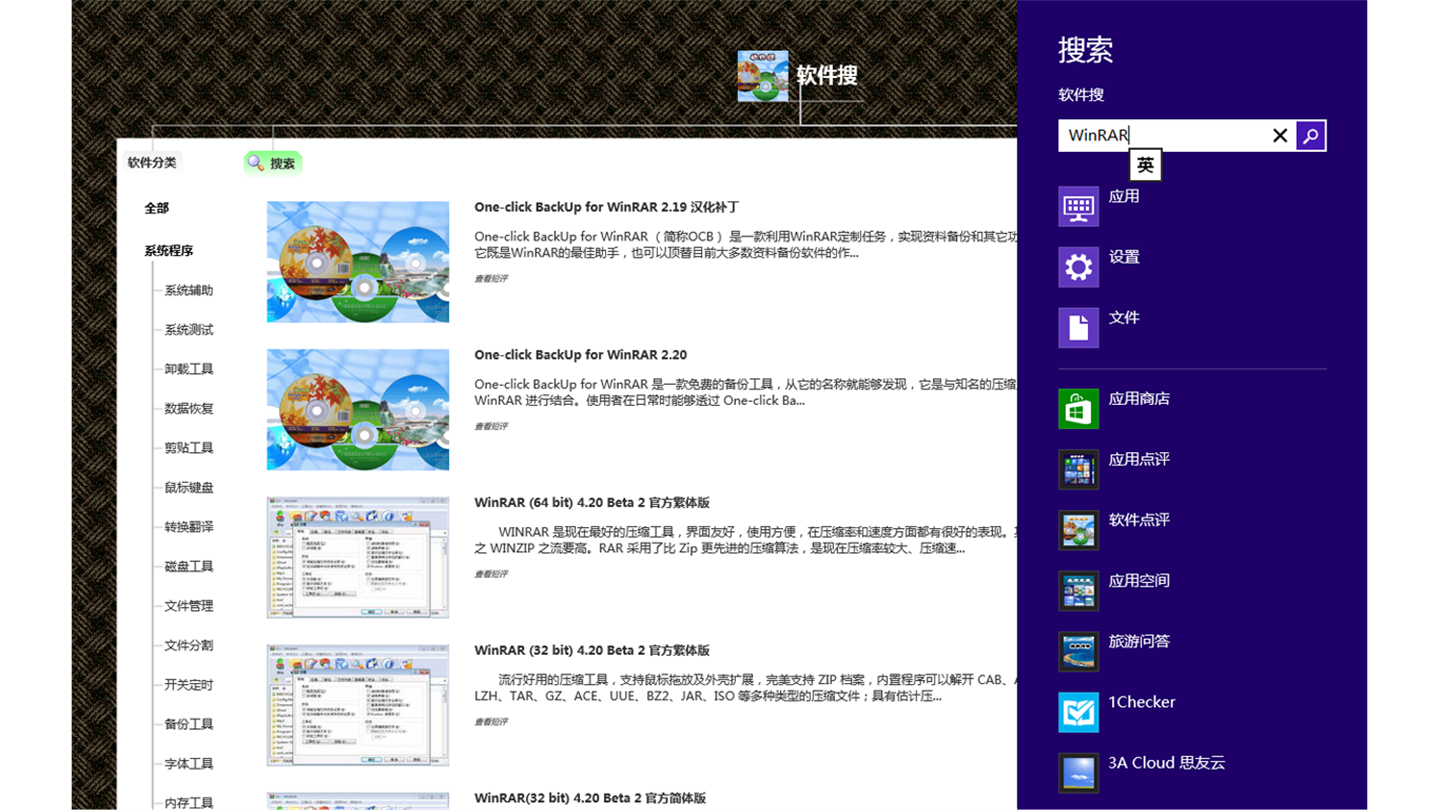Select 卸载工具 subcategory
This screenshot has width=1440, height=810.
(189, 369)
